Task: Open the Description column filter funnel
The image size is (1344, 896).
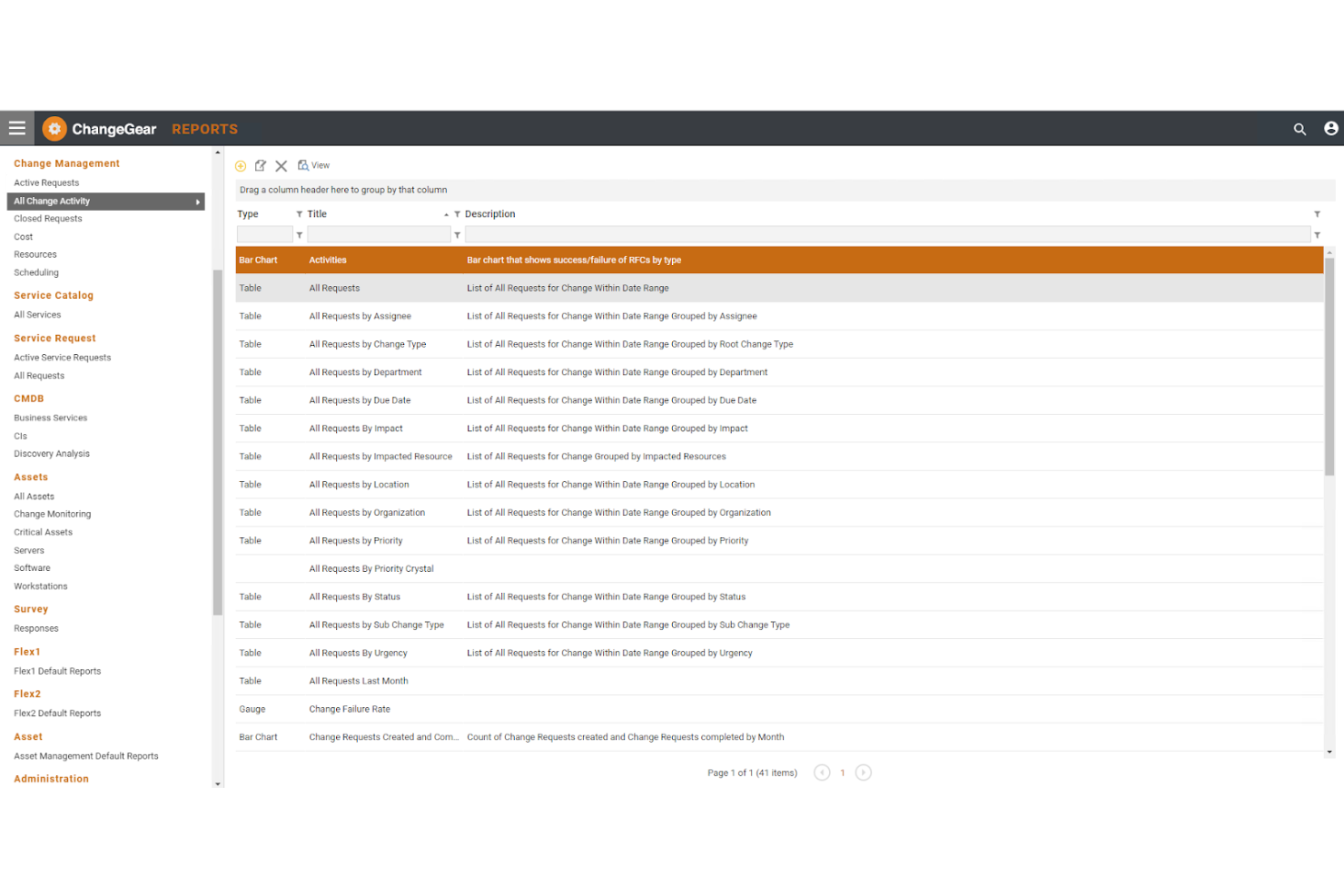Action: (x=1317, y=213)
